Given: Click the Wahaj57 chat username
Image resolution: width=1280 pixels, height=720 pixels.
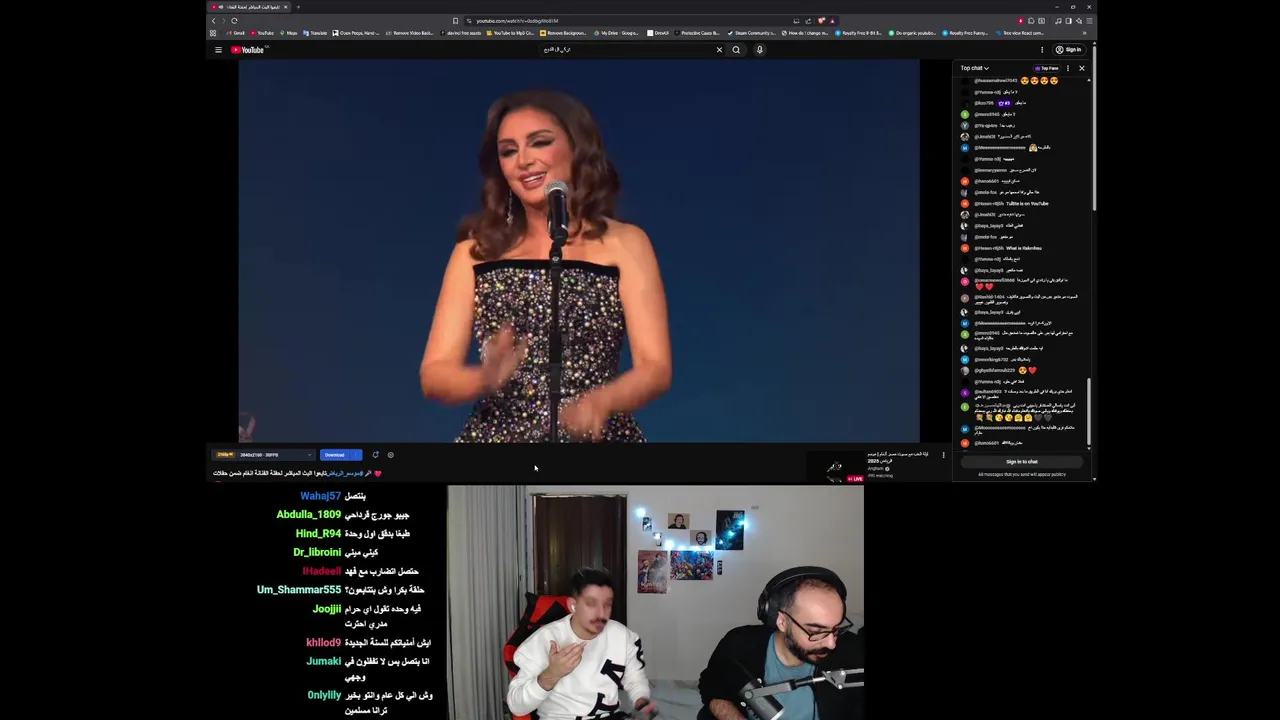Looking at the screenshot, I should coord(320,496).
